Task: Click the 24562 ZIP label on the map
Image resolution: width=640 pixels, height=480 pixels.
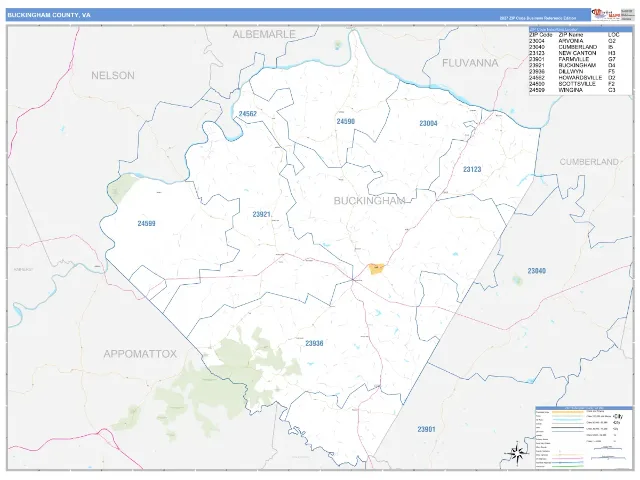Action: pos(248,113)
